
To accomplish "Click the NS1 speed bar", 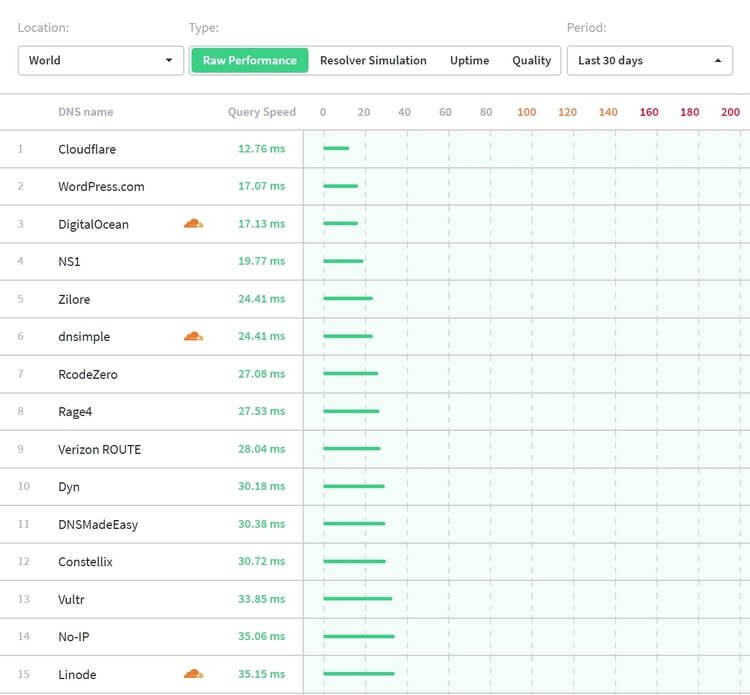I will [343, 261].
